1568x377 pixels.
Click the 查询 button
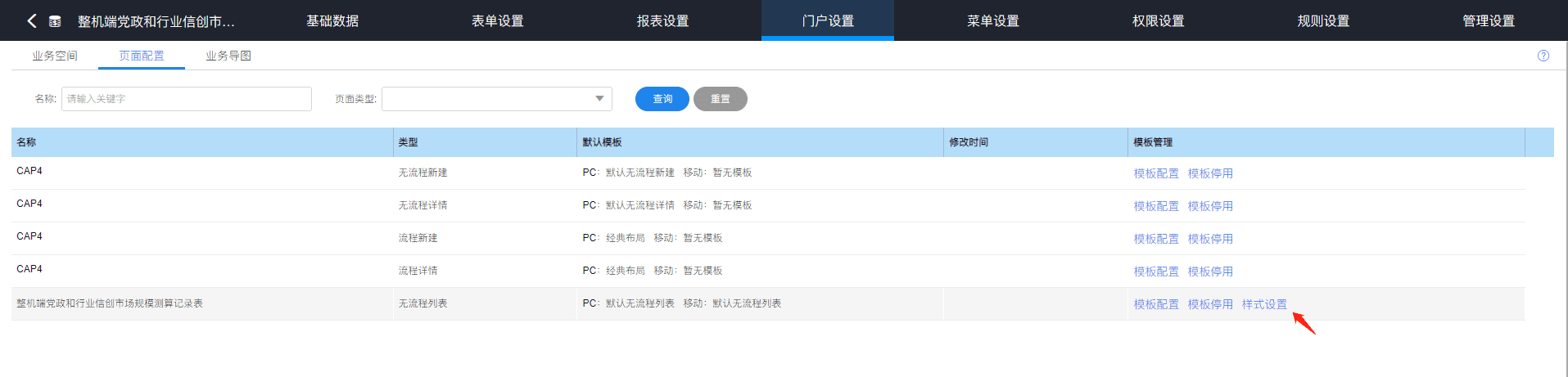pyautogui.click(x=662, y=99)
